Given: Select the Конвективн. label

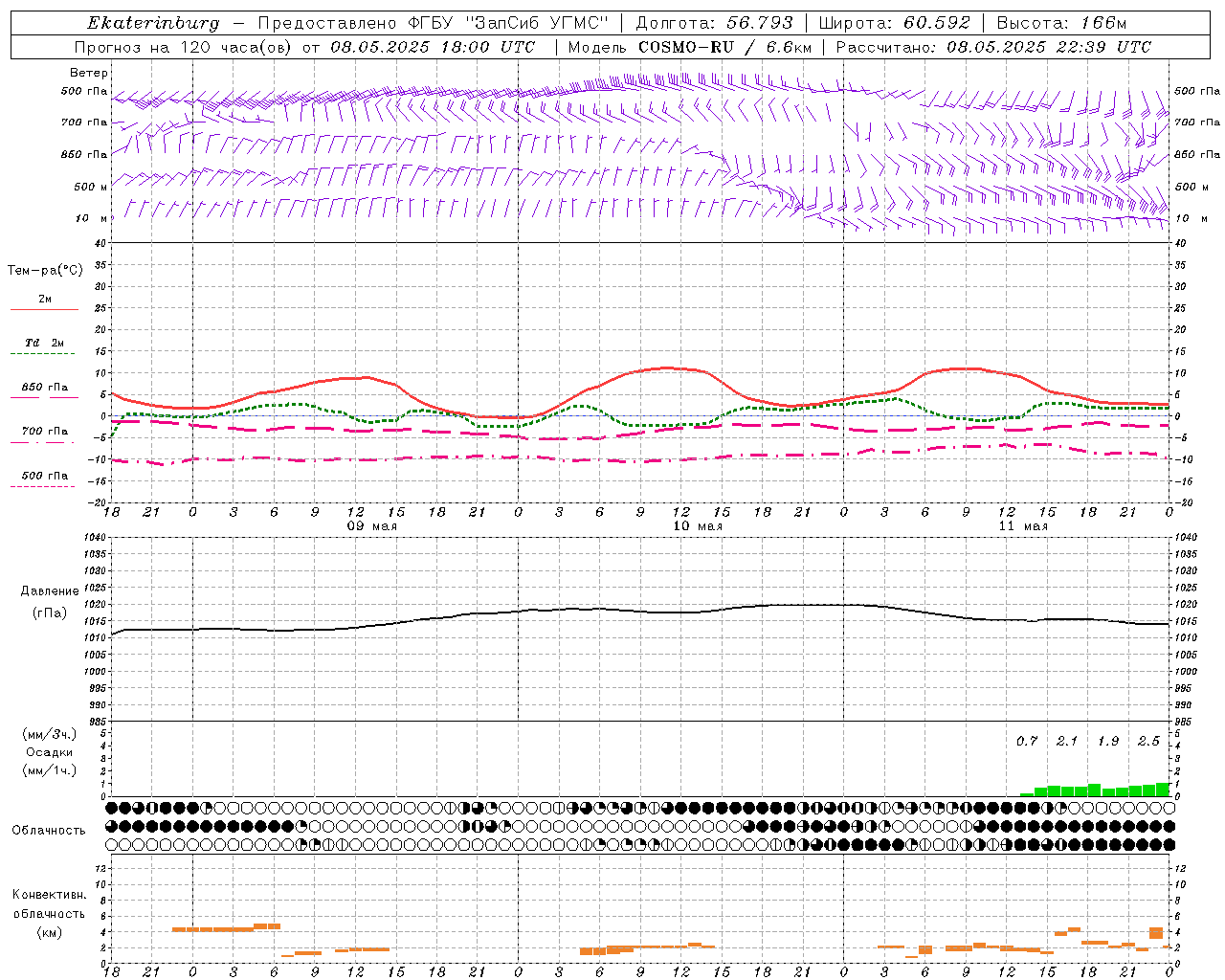Looking at the screenshot, I should 49,895.
